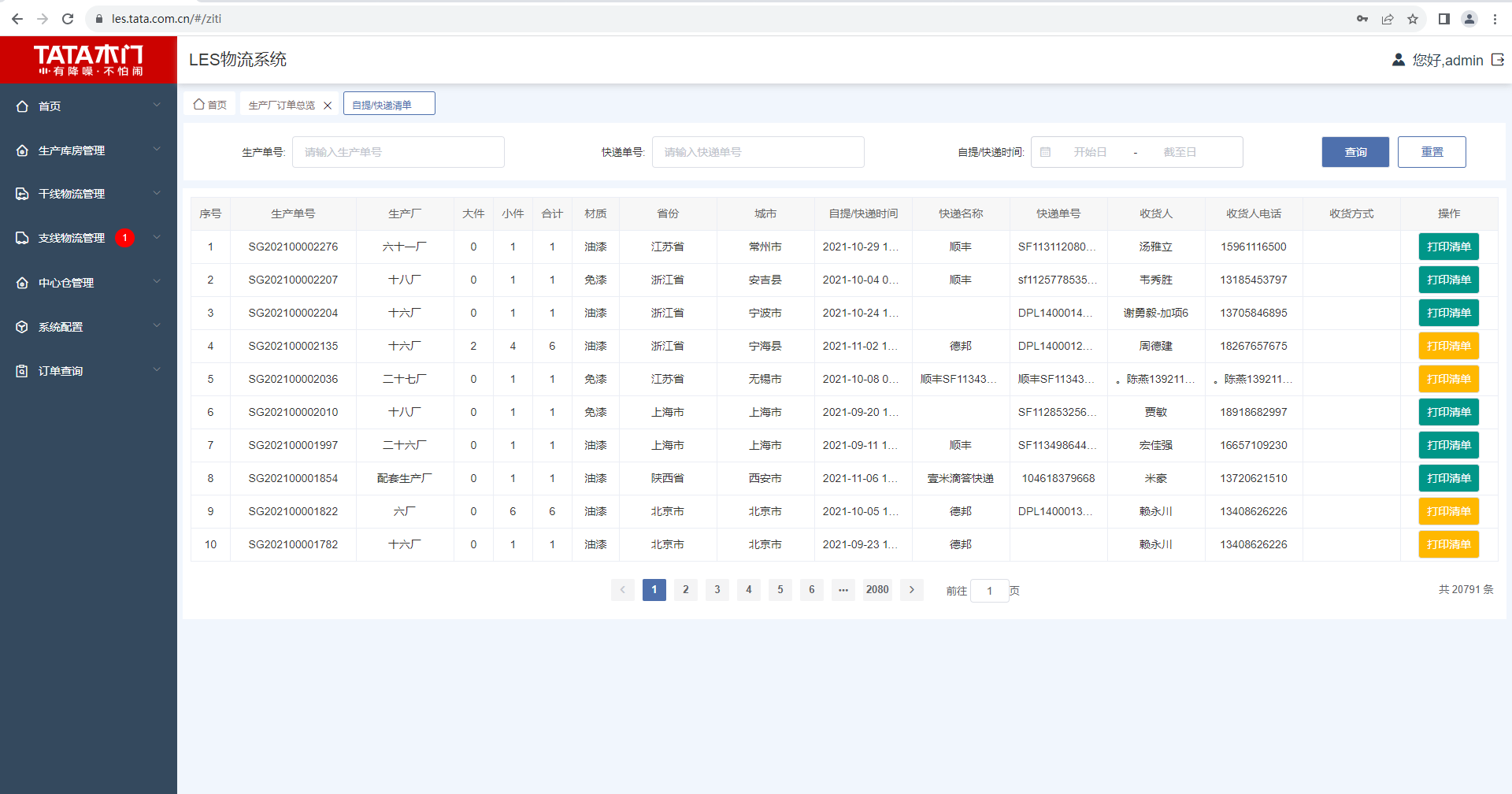Click the 自提/快递时间 column header
1512x794 pixels.
point(863,213)
